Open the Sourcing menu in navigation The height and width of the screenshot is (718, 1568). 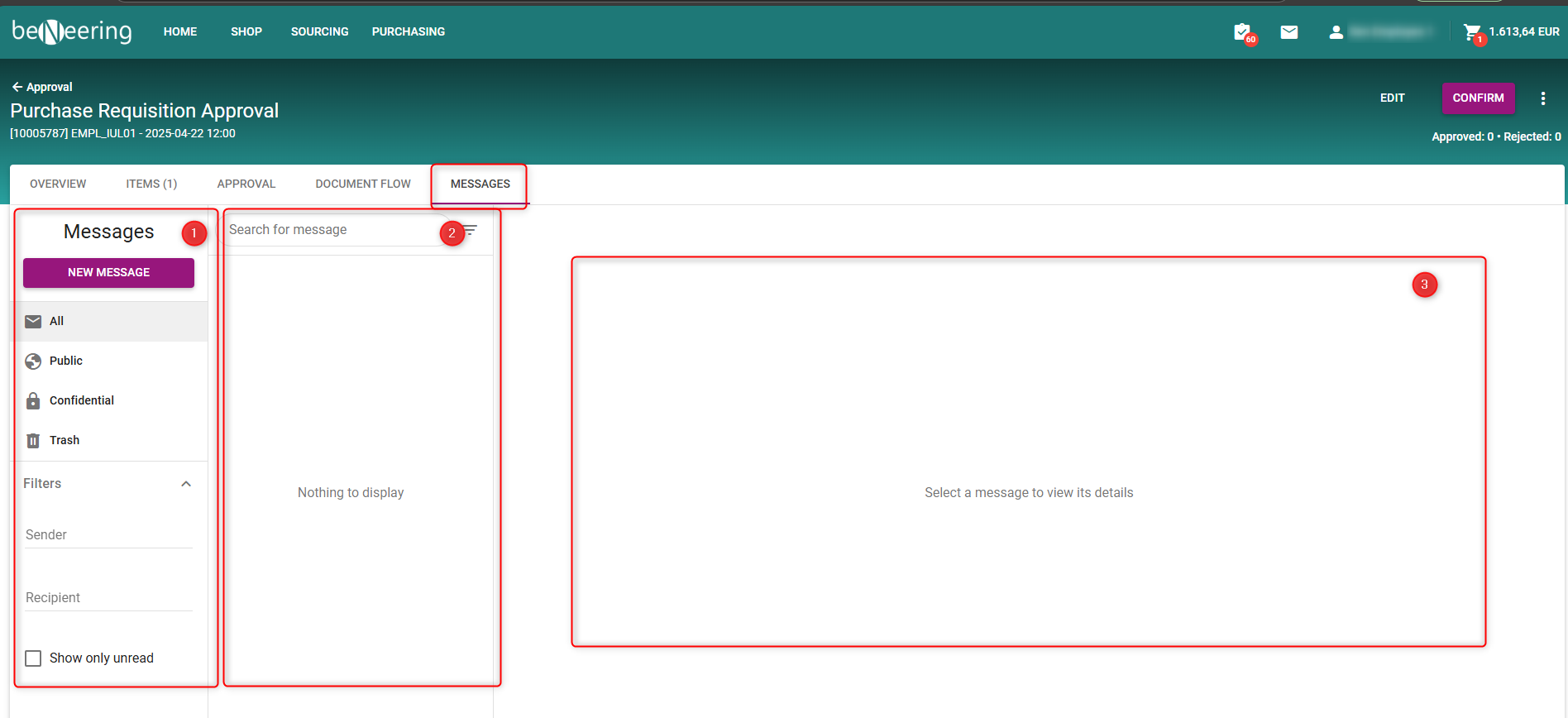coord(319,31)
